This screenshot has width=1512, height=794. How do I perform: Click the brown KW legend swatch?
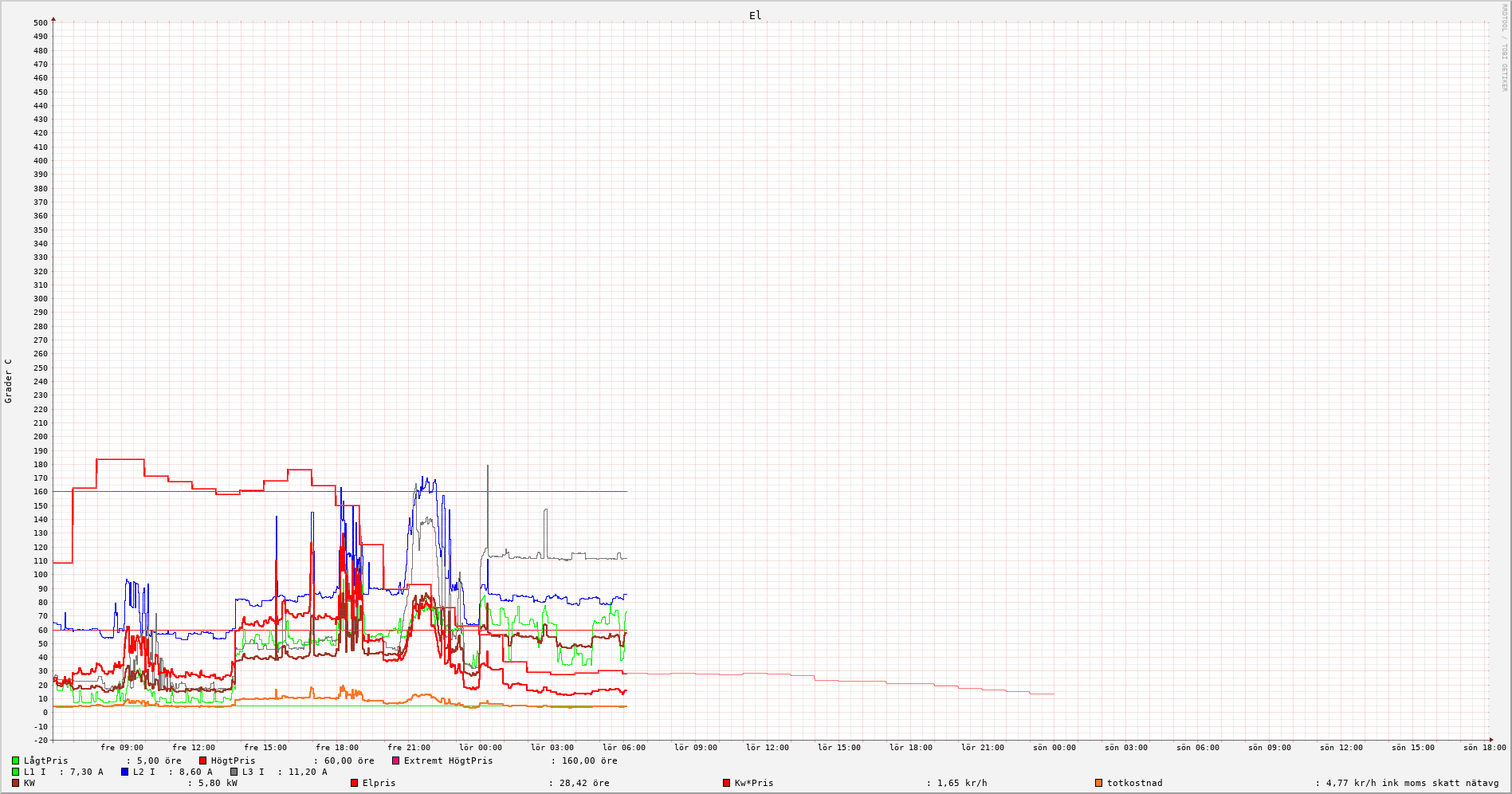click(16, 783)
